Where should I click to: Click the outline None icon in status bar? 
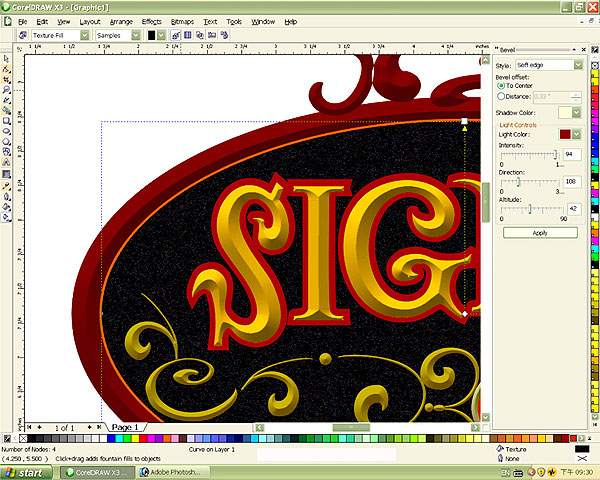[500, 458]
